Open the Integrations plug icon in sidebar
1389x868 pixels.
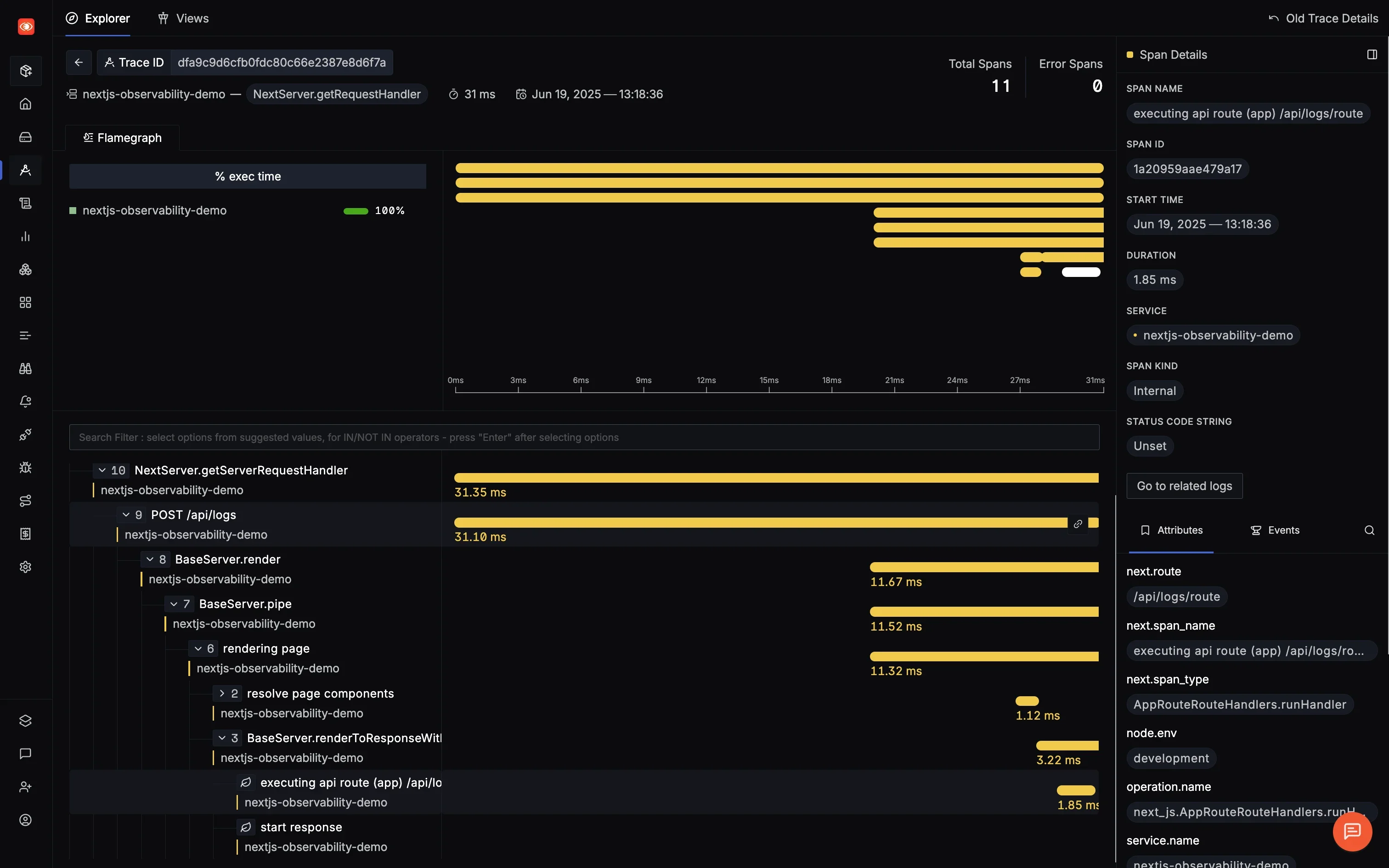pos(25,434)
